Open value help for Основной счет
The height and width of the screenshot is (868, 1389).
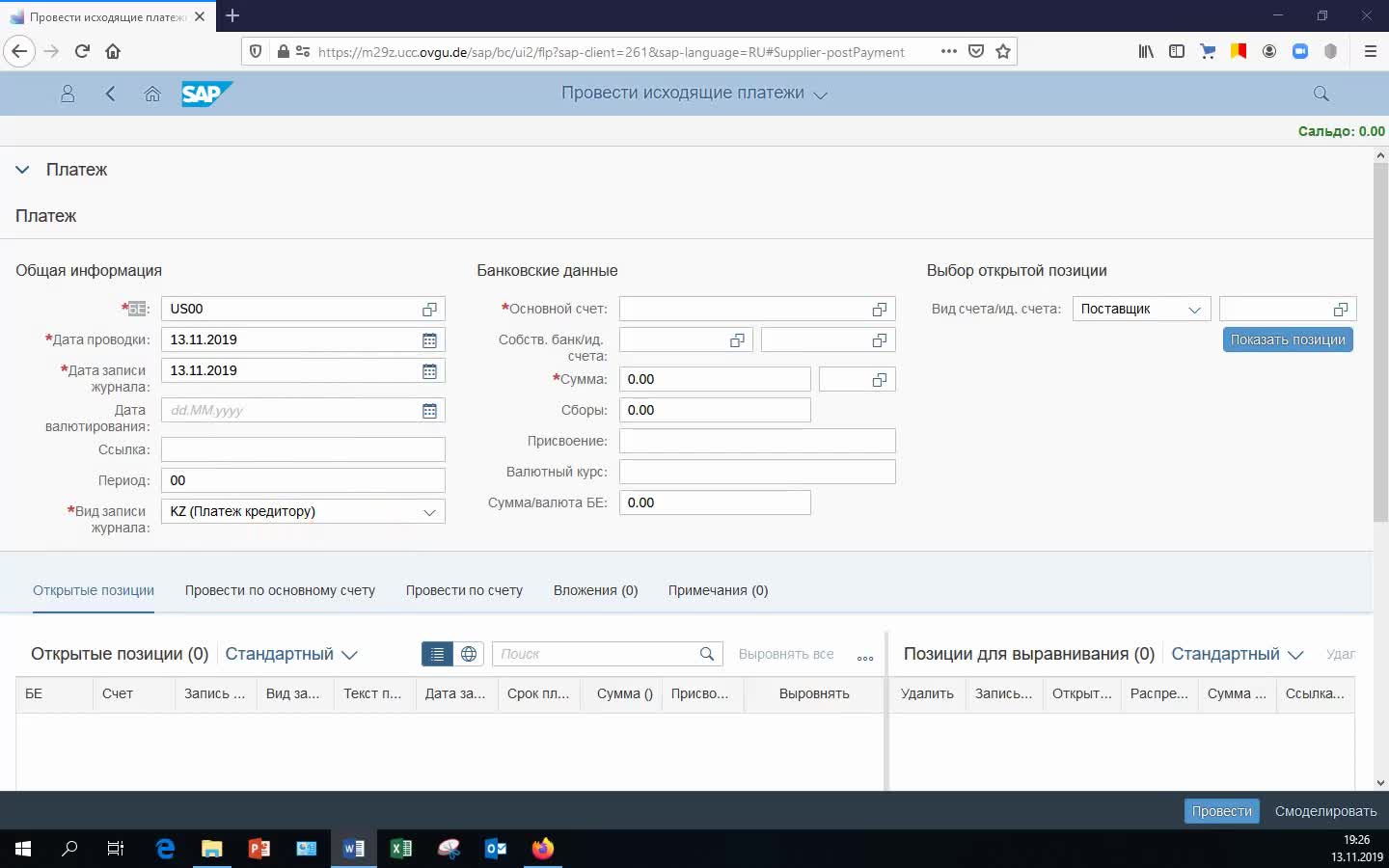coord(880,310)
